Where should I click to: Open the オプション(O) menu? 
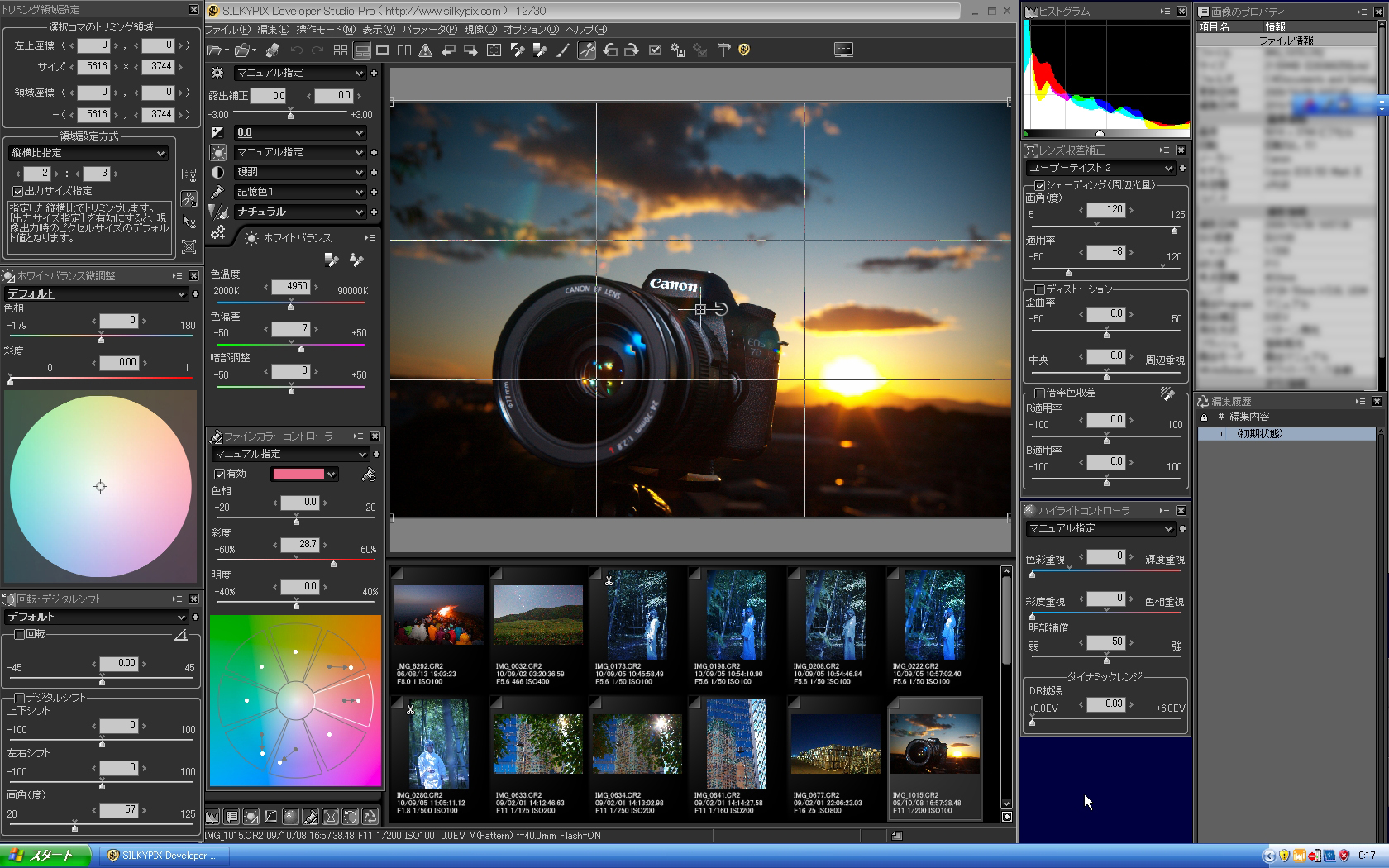531,30
